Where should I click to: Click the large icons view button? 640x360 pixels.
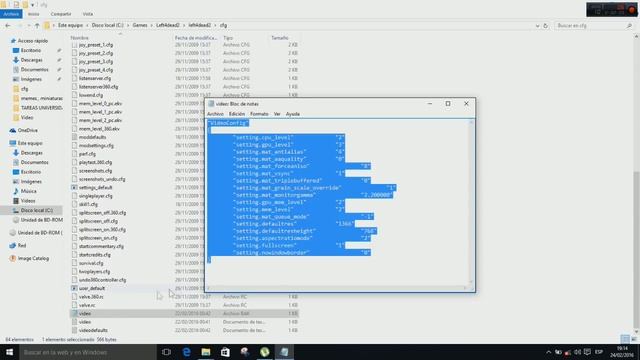coord(633,339)
